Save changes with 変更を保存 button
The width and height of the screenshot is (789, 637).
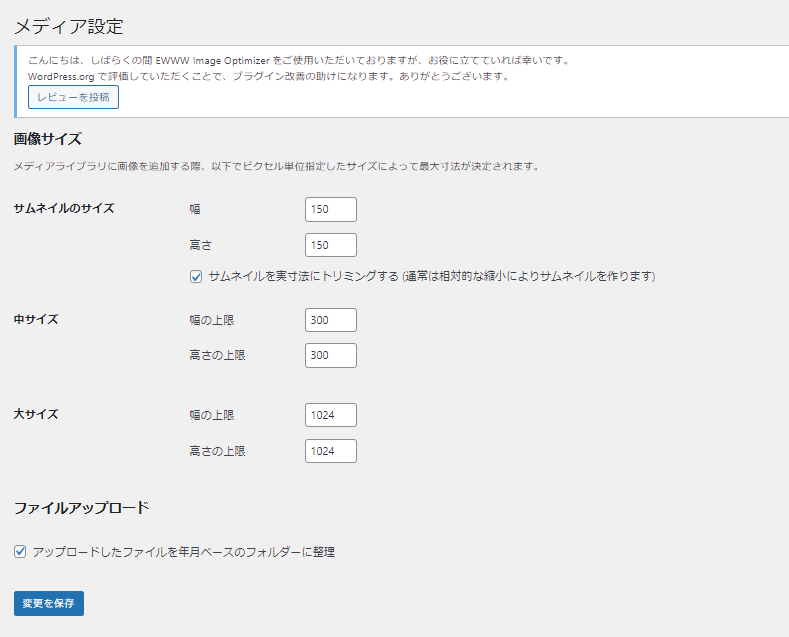(49, 603)
